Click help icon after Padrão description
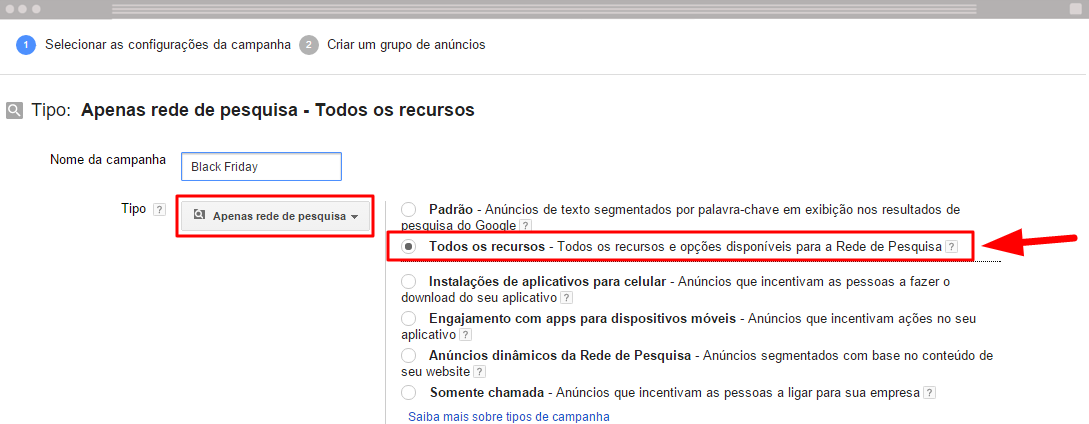This screenshot has height=424, width=1089. coord(526,225)
